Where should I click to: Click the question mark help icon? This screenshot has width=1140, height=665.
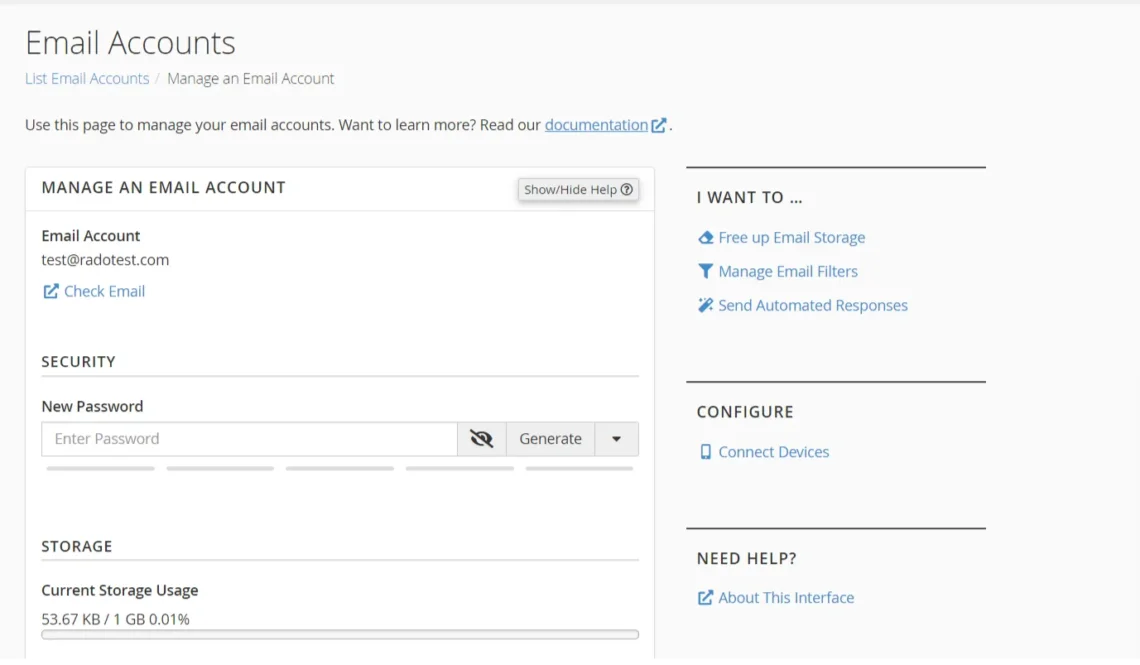(x=627, y=189)
